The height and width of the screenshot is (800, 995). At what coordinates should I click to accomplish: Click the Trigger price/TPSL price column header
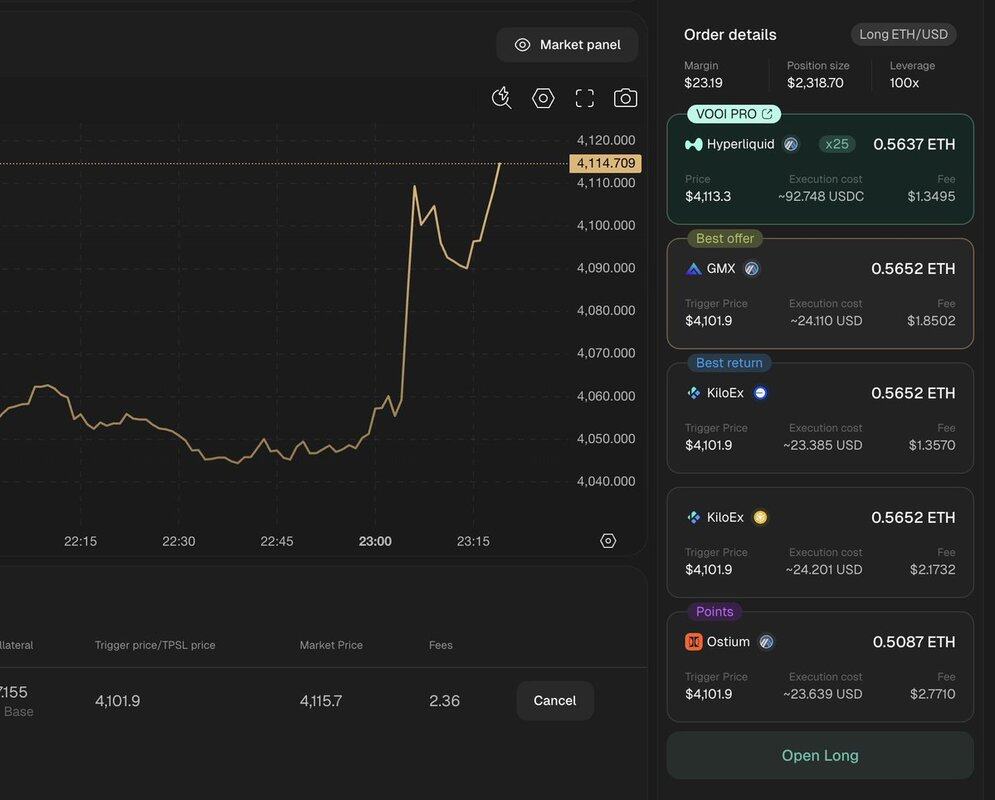coord(155,645)
